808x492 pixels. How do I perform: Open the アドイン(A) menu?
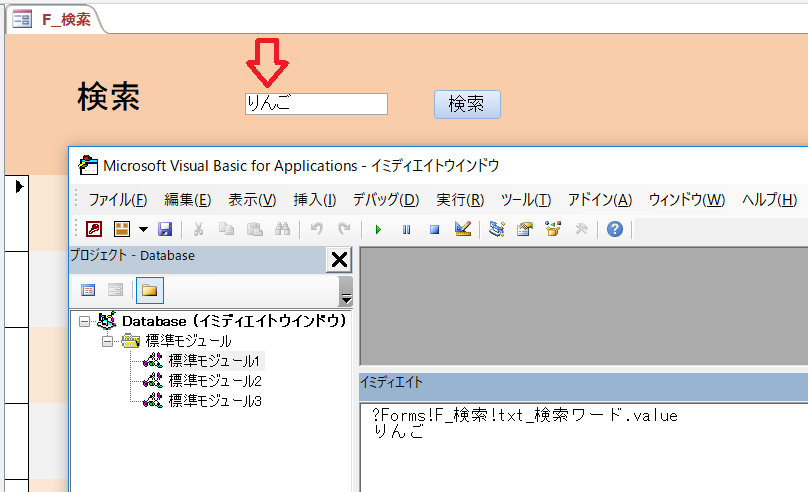point(600,200)
